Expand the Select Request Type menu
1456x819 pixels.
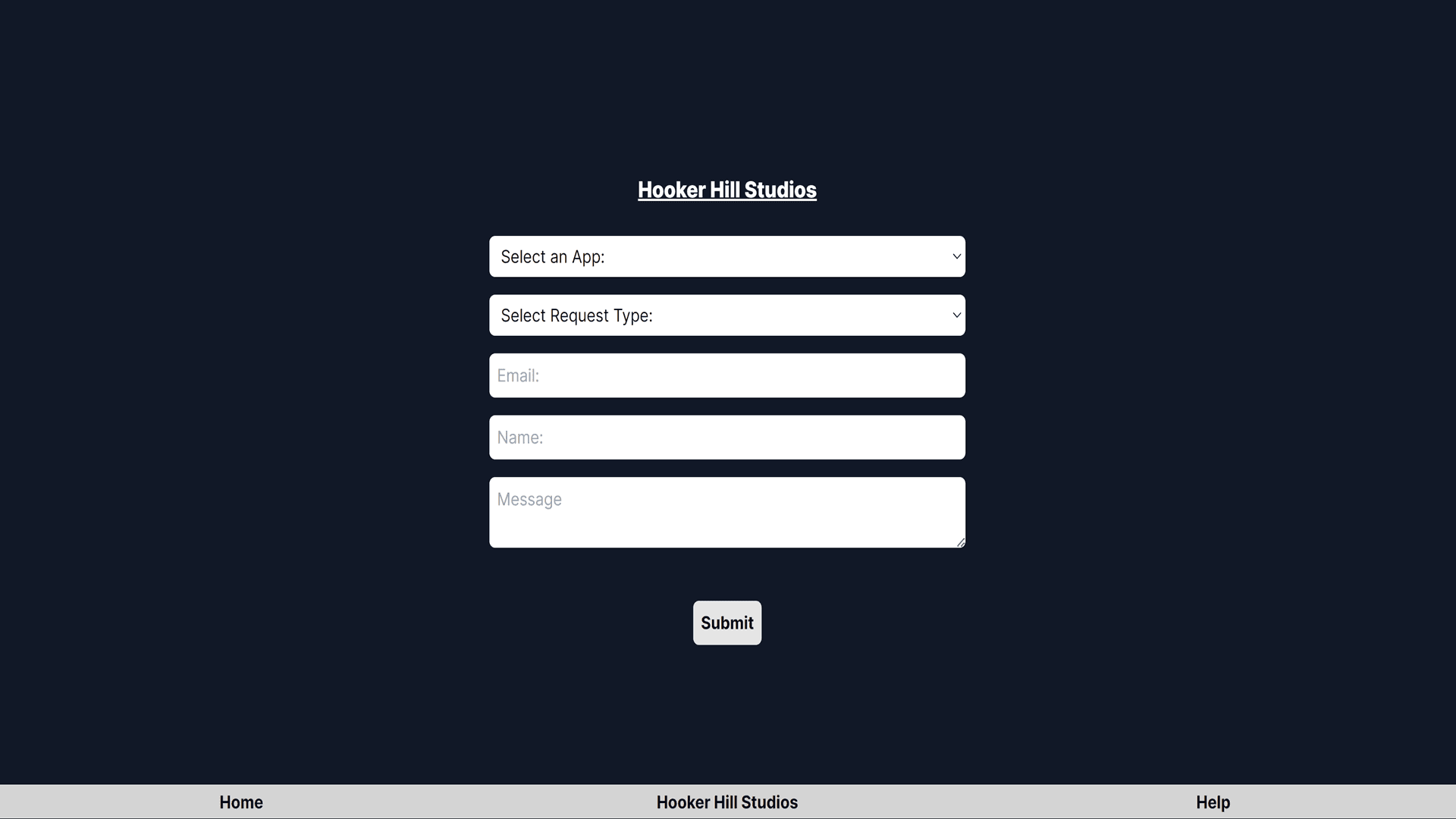[x=727, y=315]
